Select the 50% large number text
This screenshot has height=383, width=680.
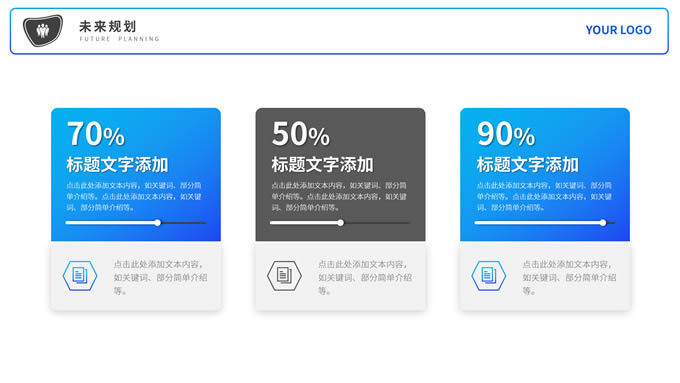click(301, 134)
